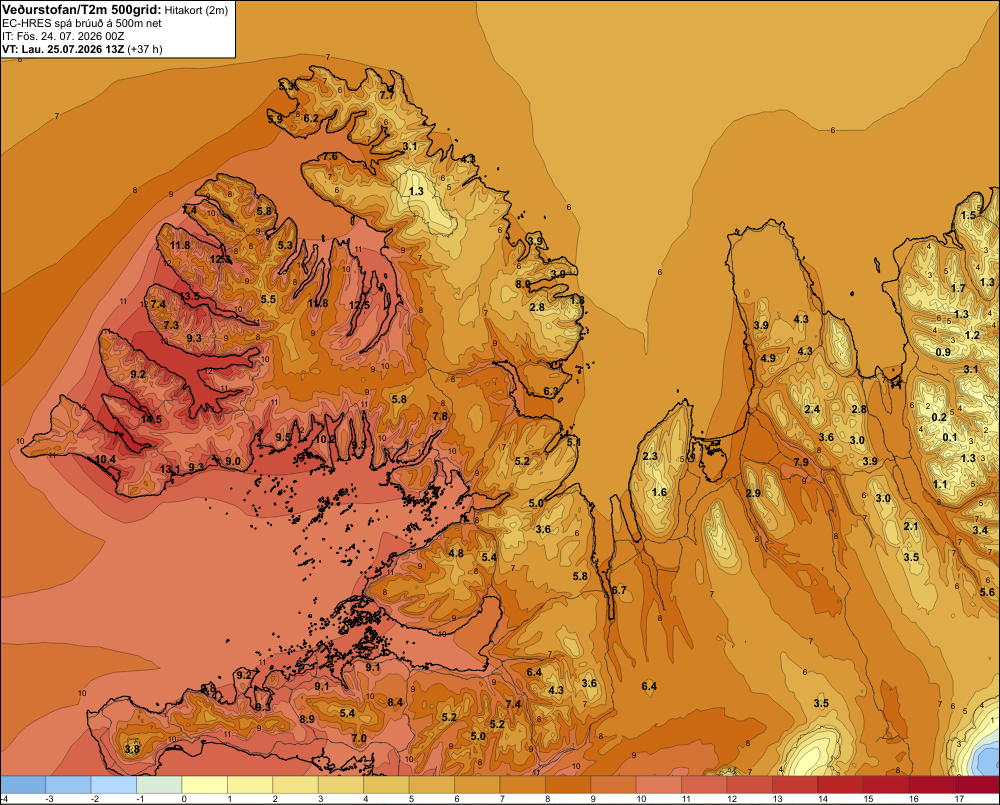Click the 10.4 temperature value on the map
This screenshot has width=1000, height=805.
pyautogui.click(x=105, y=459)
